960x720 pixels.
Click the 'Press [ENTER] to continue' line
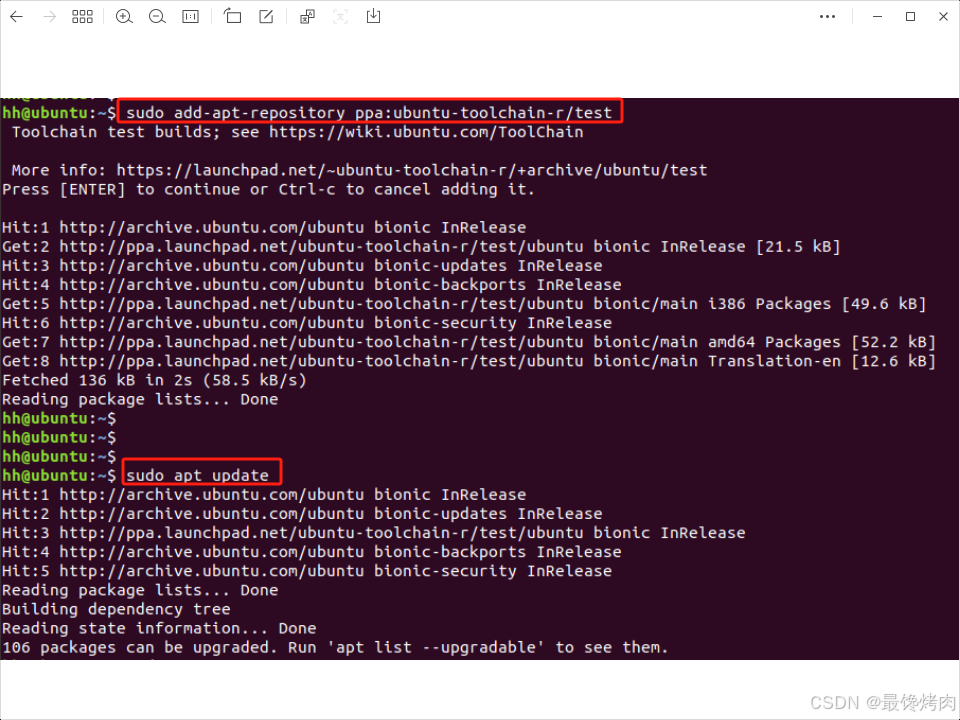click(x=268, y=189)
